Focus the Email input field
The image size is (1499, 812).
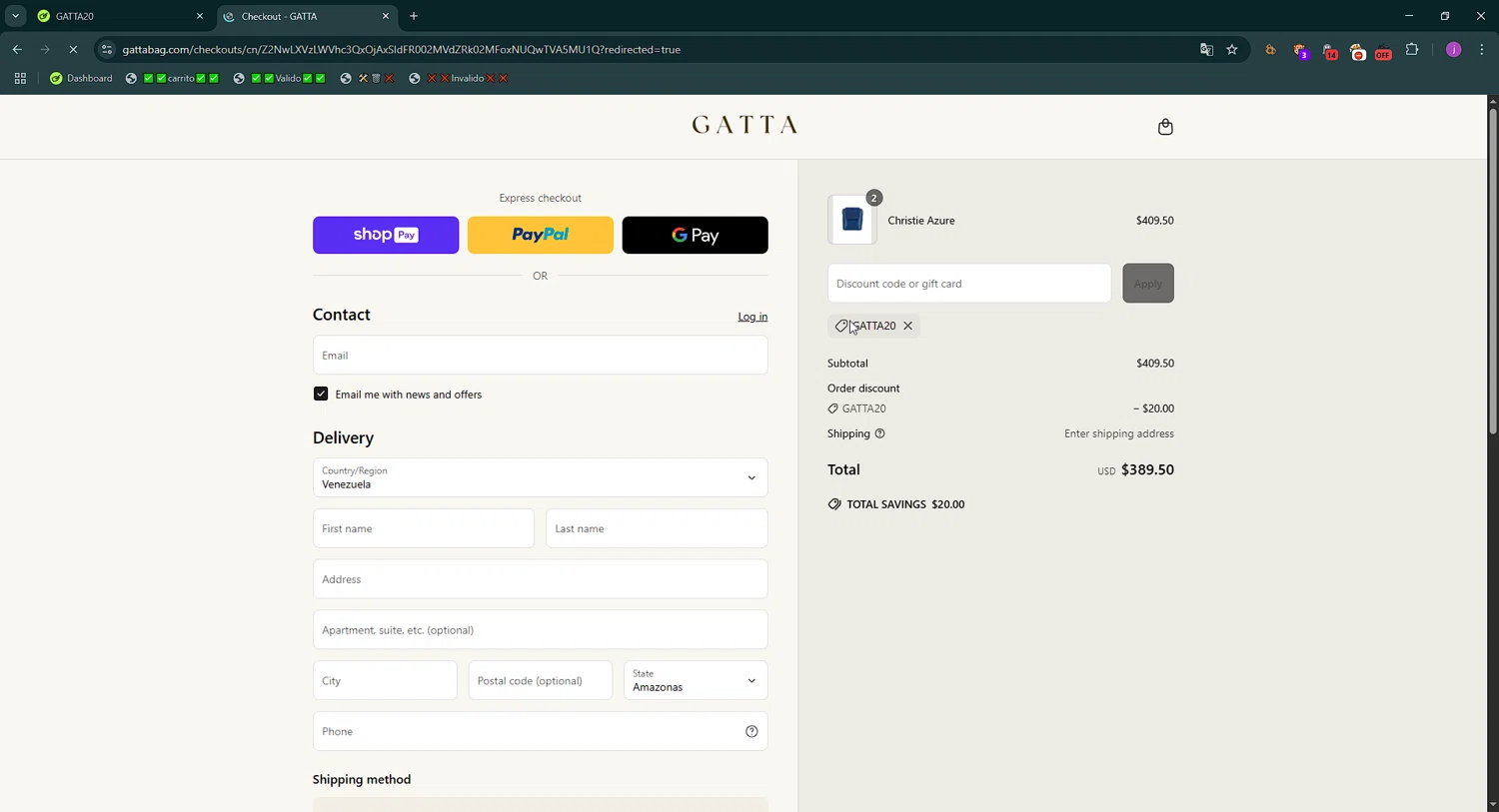(x=540, y=356)
